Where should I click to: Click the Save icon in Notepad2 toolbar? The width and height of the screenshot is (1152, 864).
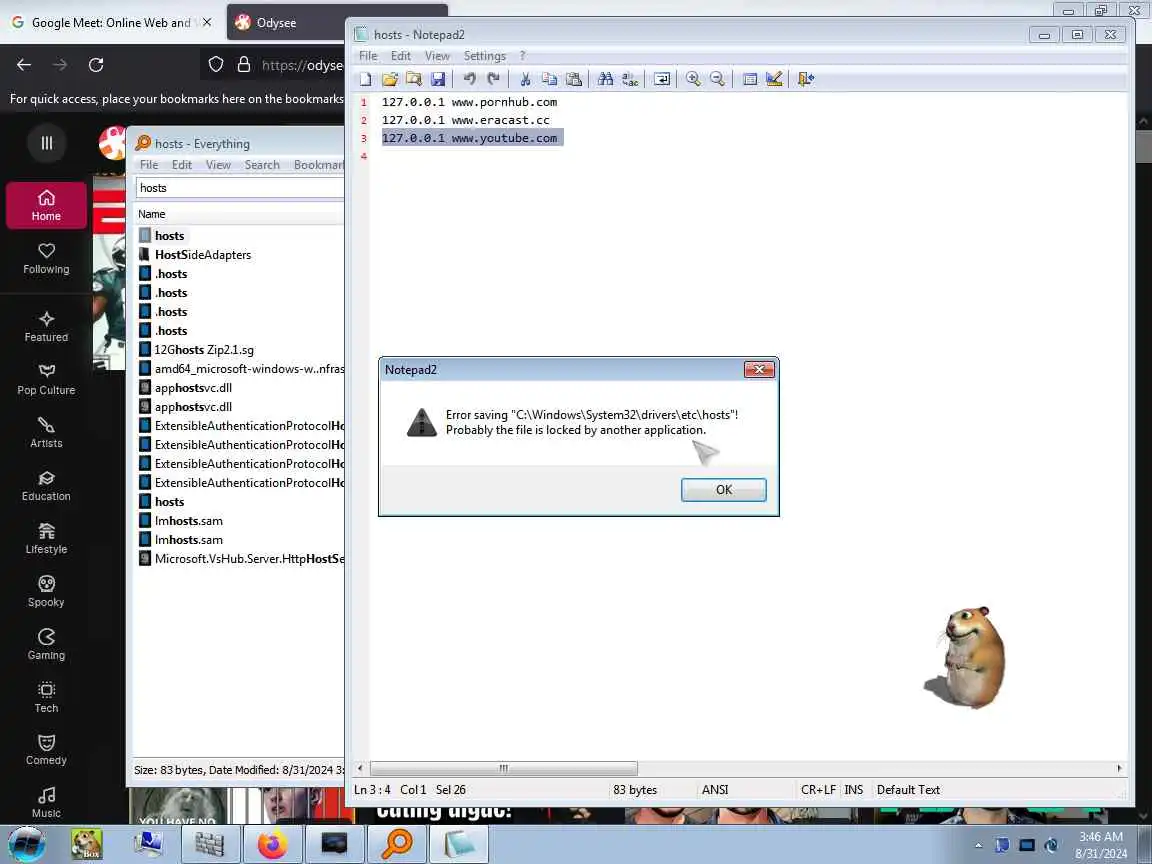click(438, 79)
